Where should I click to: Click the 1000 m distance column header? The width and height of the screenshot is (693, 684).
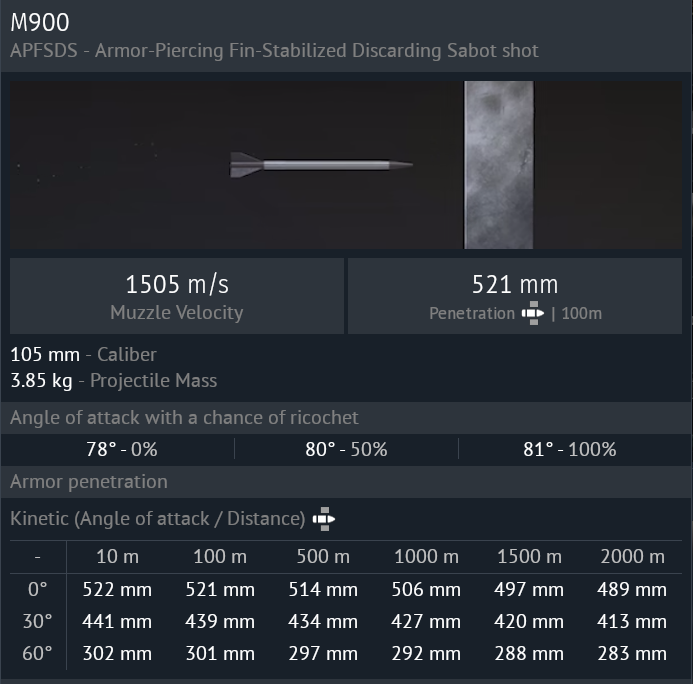(426, 556)
